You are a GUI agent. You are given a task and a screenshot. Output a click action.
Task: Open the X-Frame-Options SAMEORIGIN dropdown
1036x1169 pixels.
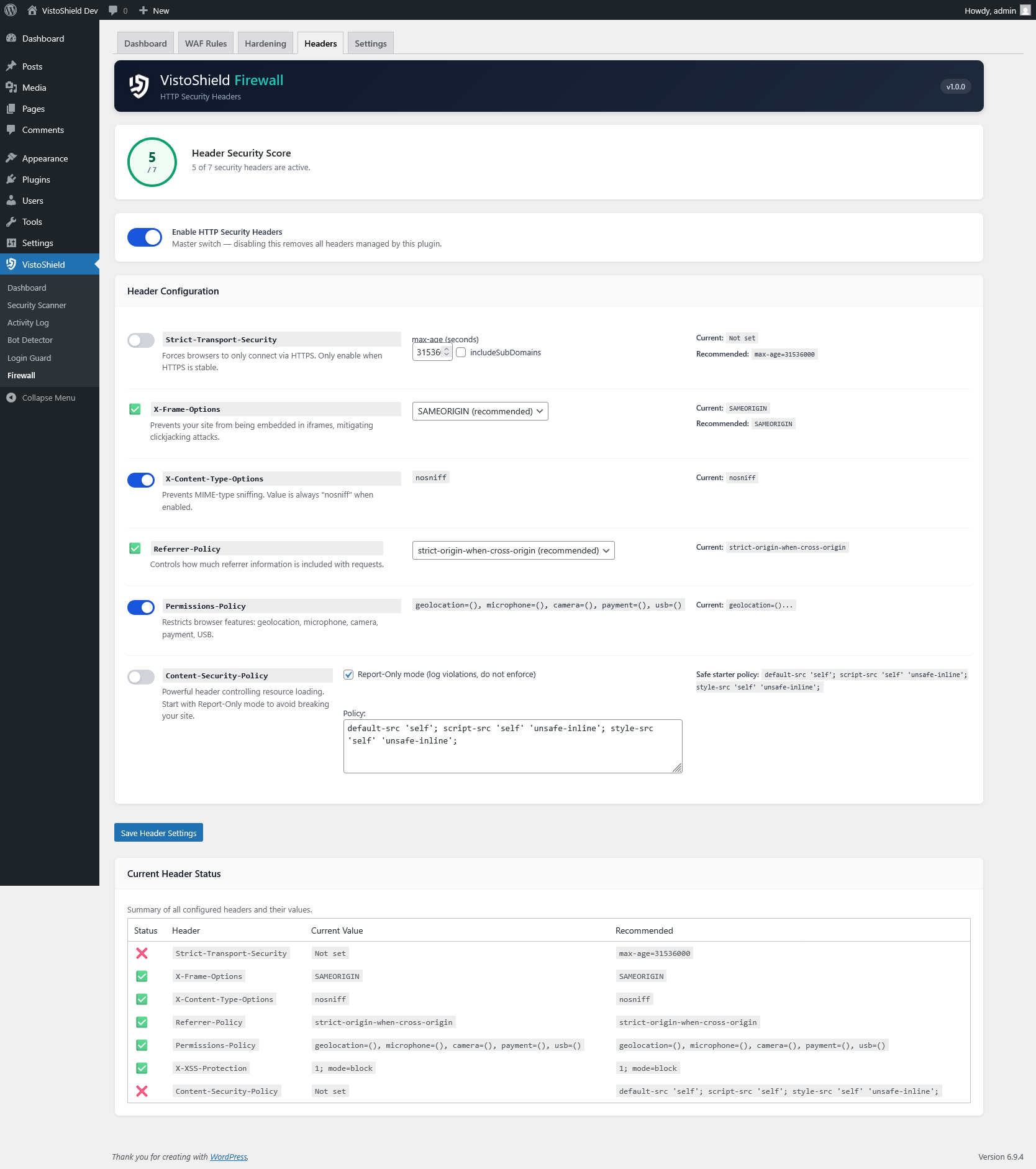pyautogui.click(x=479, y=411)
